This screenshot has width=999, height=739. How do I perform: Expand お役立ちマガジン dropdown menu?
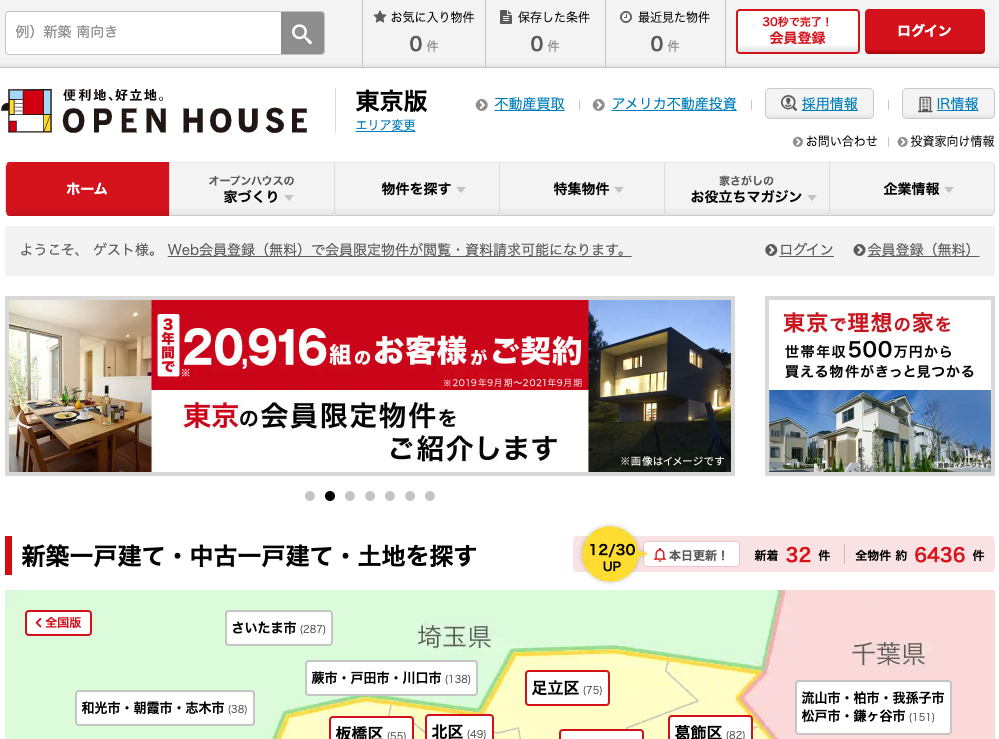(747, 189)
